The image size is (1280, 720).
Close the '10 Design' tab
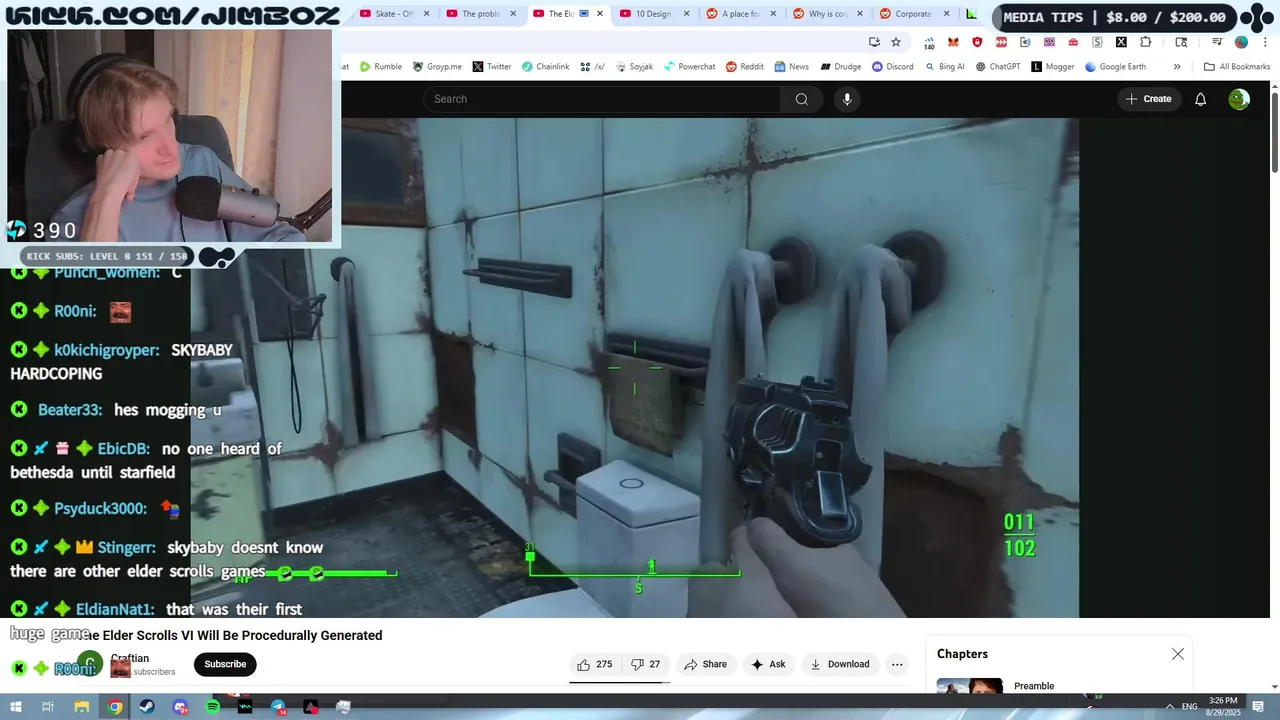686,14
